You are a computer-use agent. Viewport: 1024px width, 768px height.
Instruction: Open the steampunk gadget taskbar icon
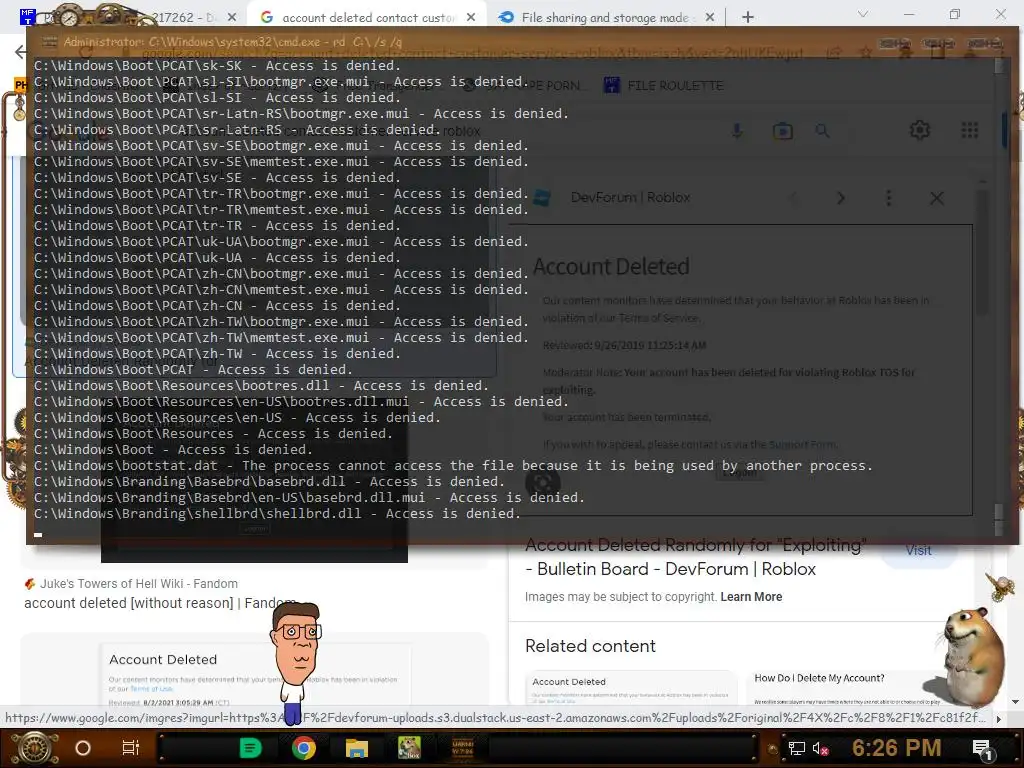click(x=462, y=748)
